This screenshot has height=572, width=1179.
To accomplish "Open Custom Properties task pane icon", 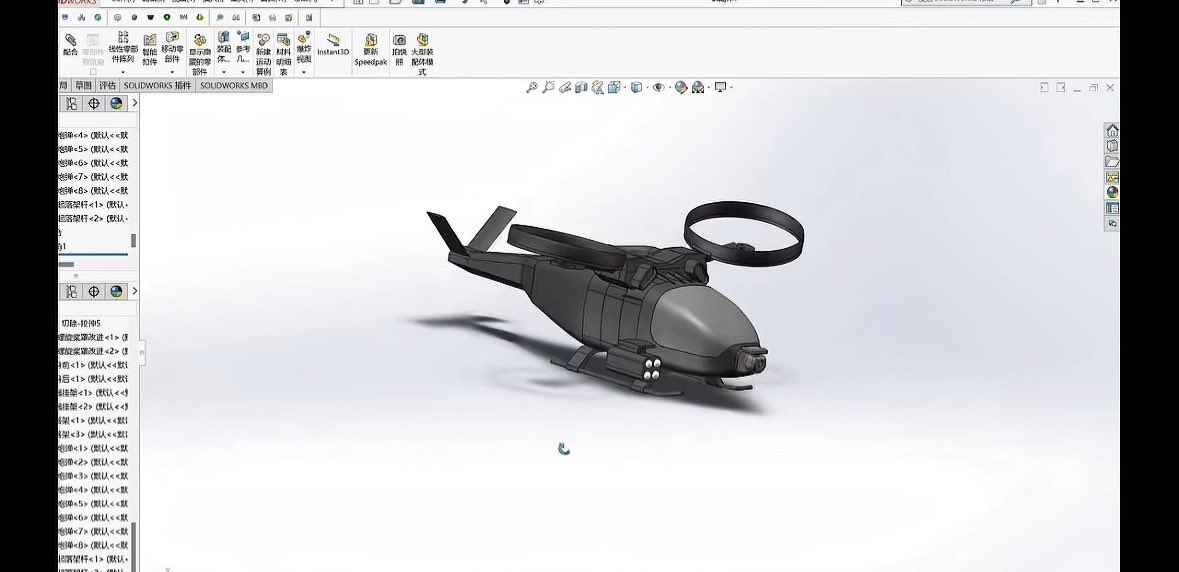I will click(1112, 208).
